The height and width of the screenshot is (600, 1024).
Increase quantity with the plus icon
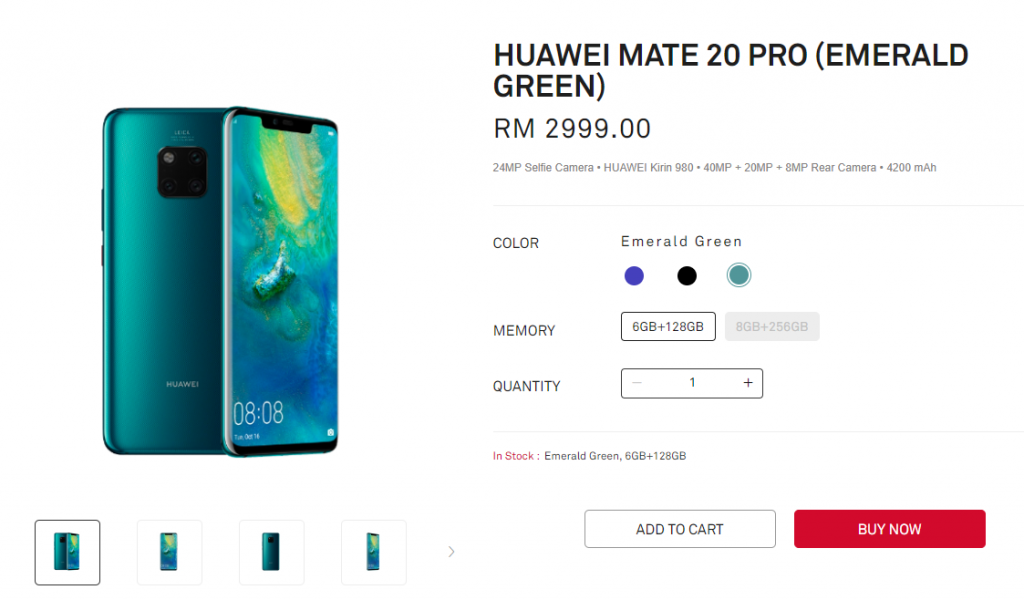coord(748,383)
